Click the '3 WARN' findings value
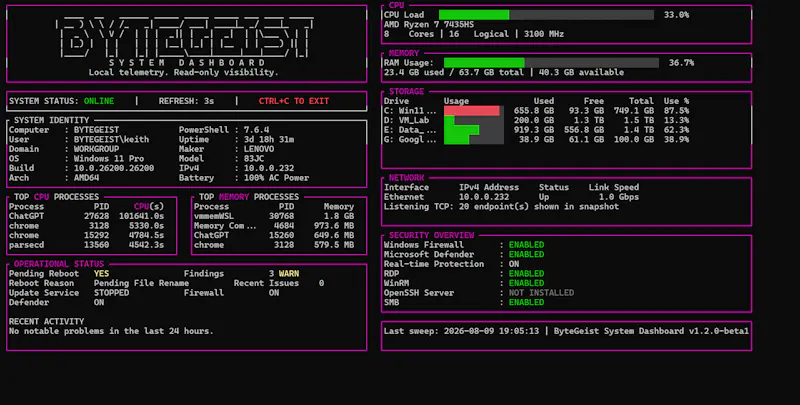Image resolution: width=800 pixels, height=405 pixels. 284,274
